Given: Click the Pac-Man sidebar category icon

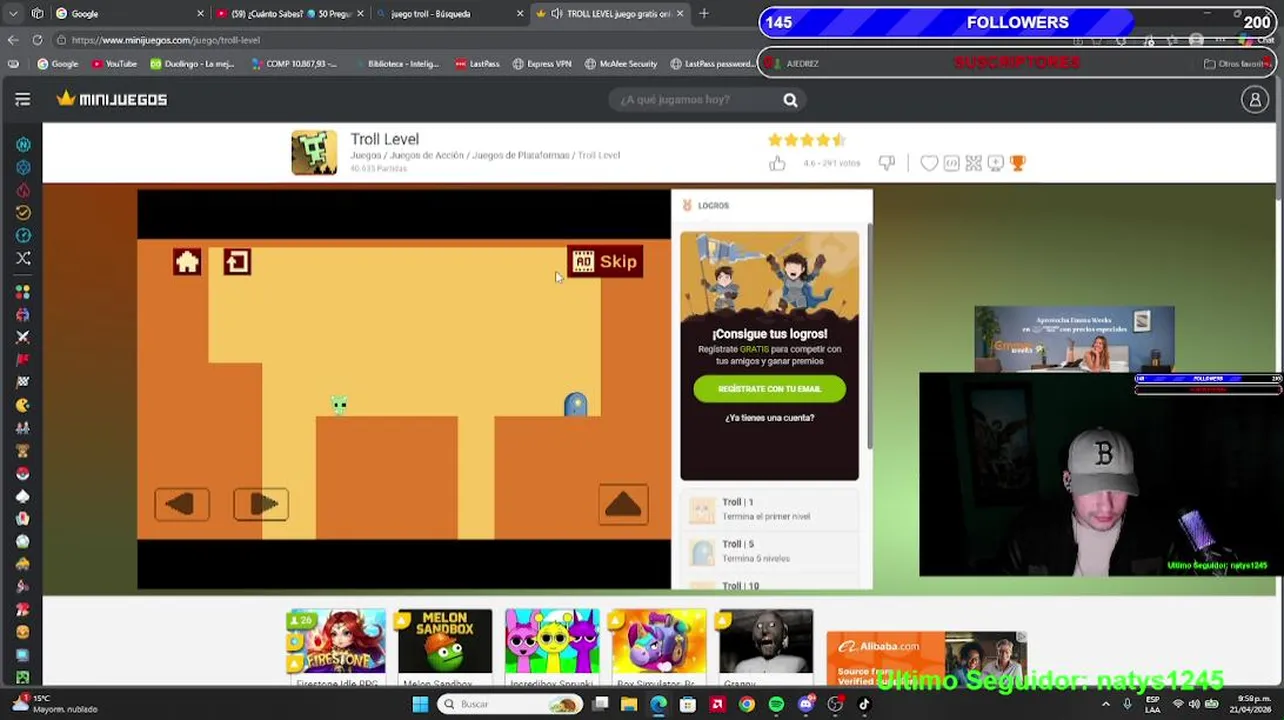Looking at the screenshot, I should pos(22,405).
